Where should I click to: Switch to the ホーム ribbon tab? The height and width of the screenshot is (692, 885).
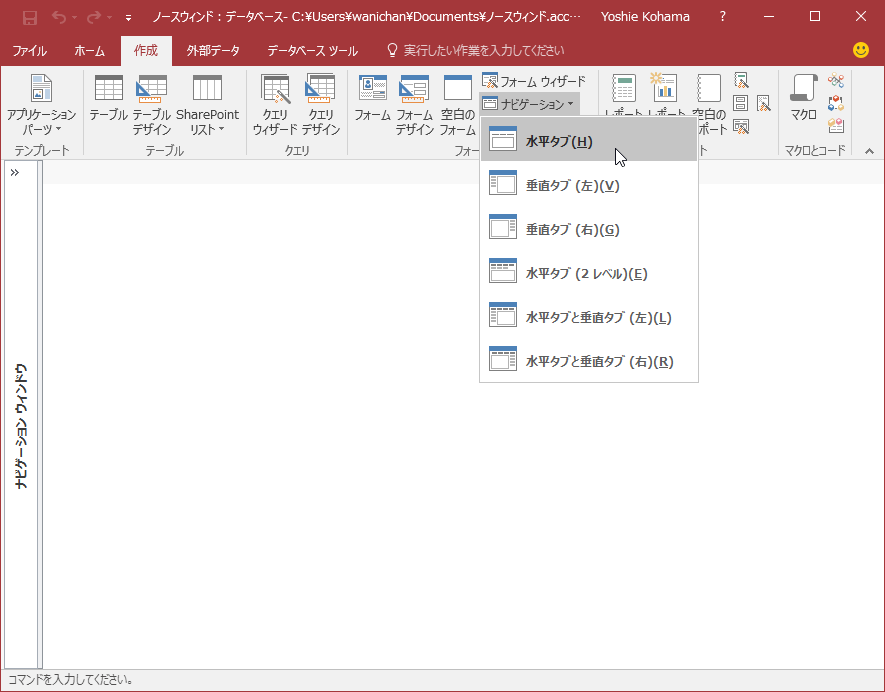[x=89, y=51]
